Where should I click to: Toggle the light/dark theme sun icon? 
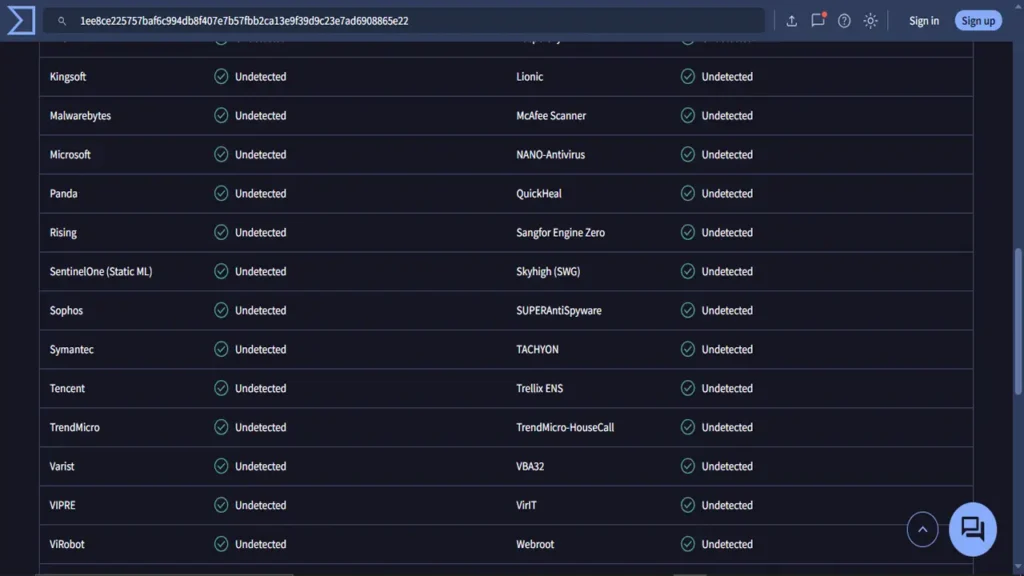click(x=870, y=21)
